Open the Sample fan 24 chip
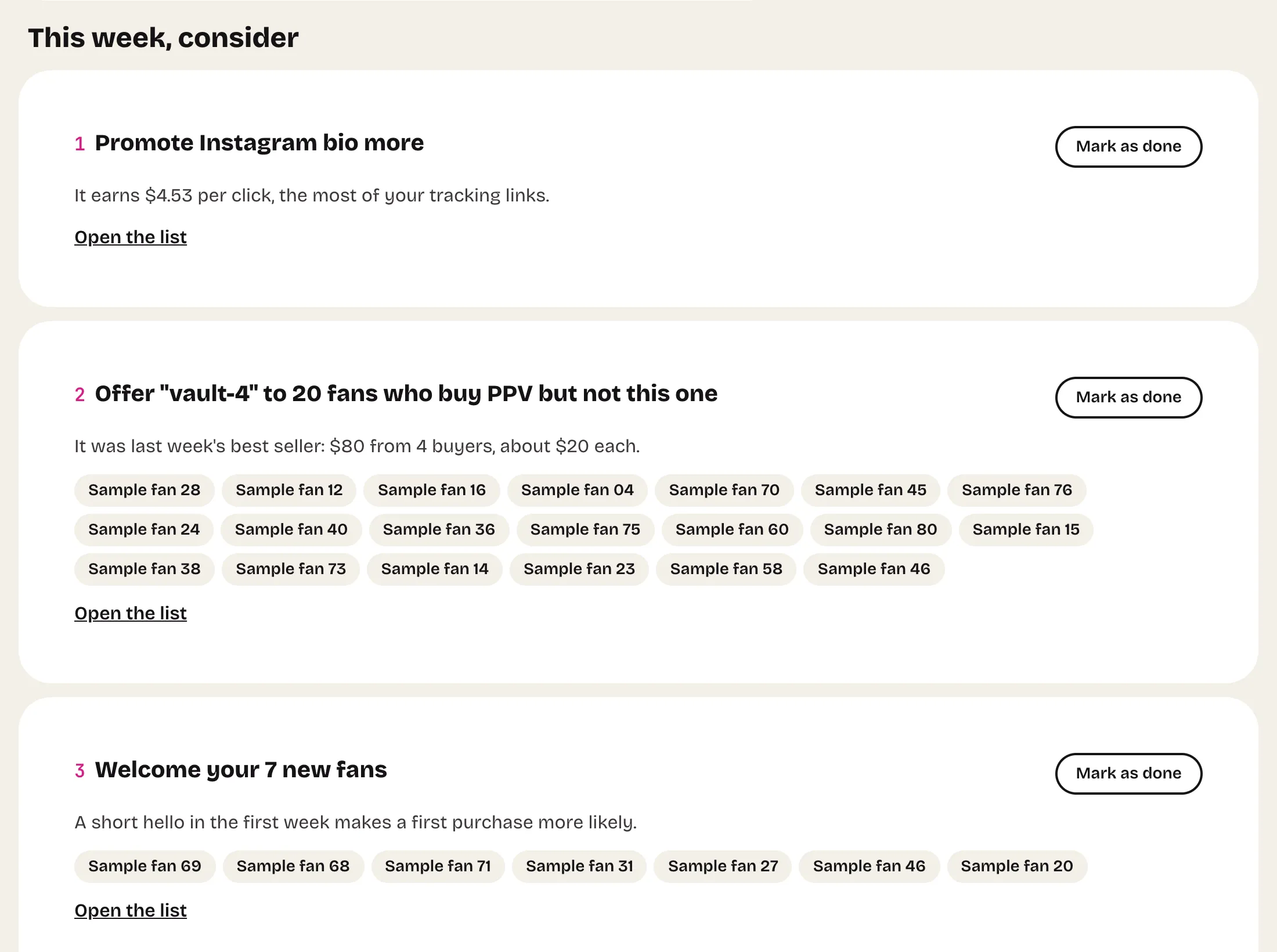Screen dimensions: 1277x952 [x=144, y=529]
